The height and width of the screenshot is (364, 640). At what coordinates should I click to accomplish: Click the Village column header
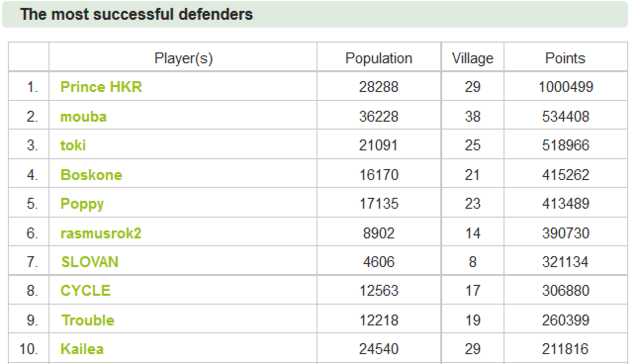tap(473, 58)
